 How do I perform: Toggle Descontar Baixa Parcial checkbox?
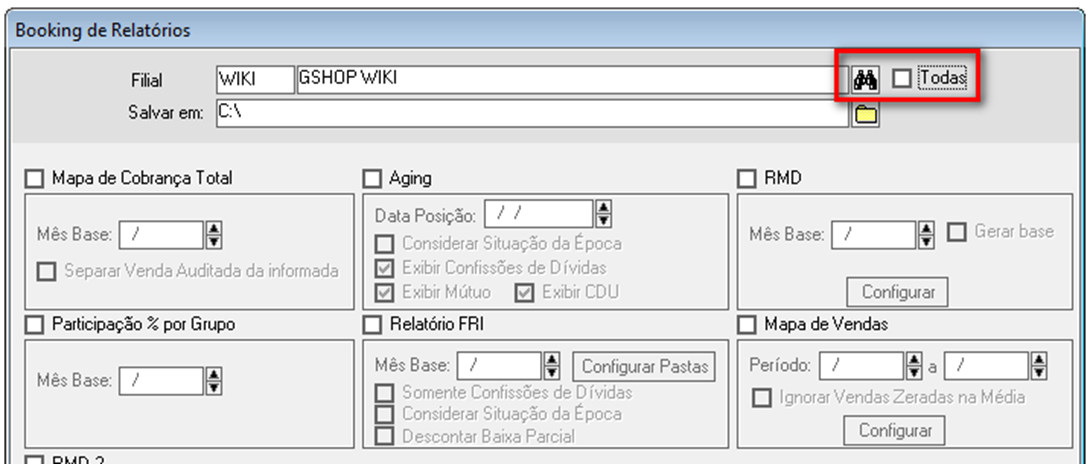384,437
